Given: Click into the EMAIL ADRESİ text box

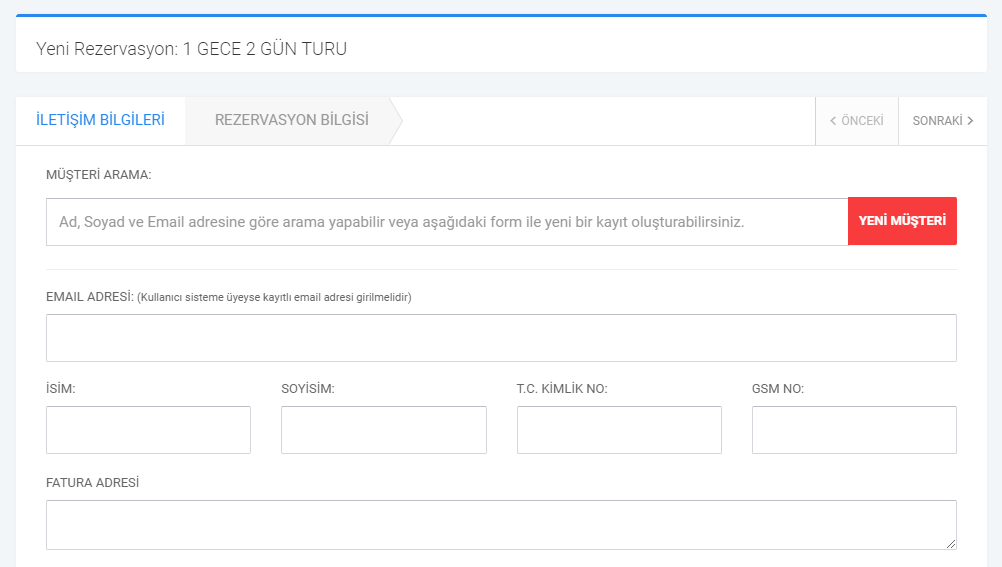Looking at the screenshot, I should click(501, 338).
